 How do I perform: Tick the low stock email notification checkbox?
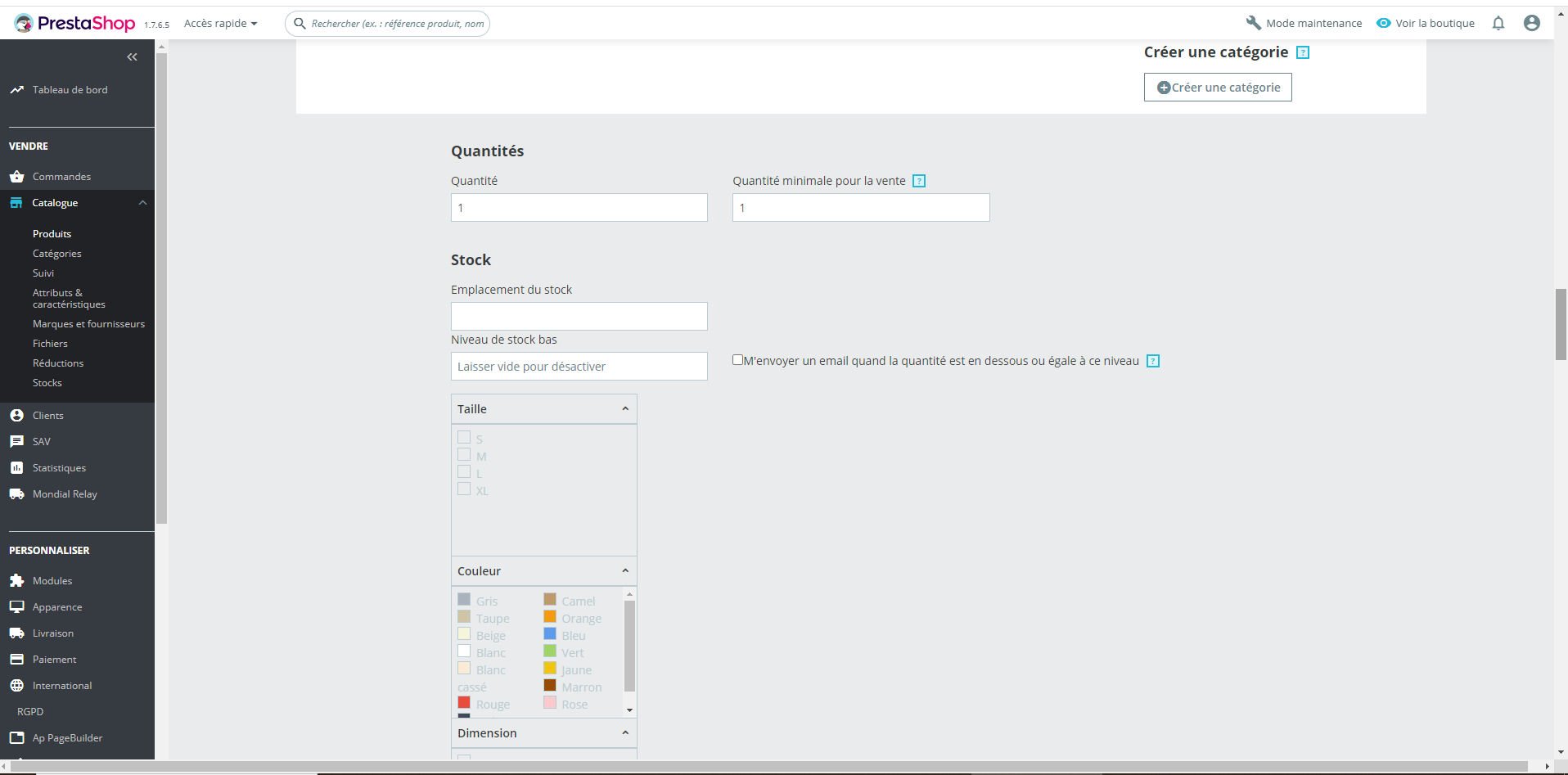[x=737, y=359]
